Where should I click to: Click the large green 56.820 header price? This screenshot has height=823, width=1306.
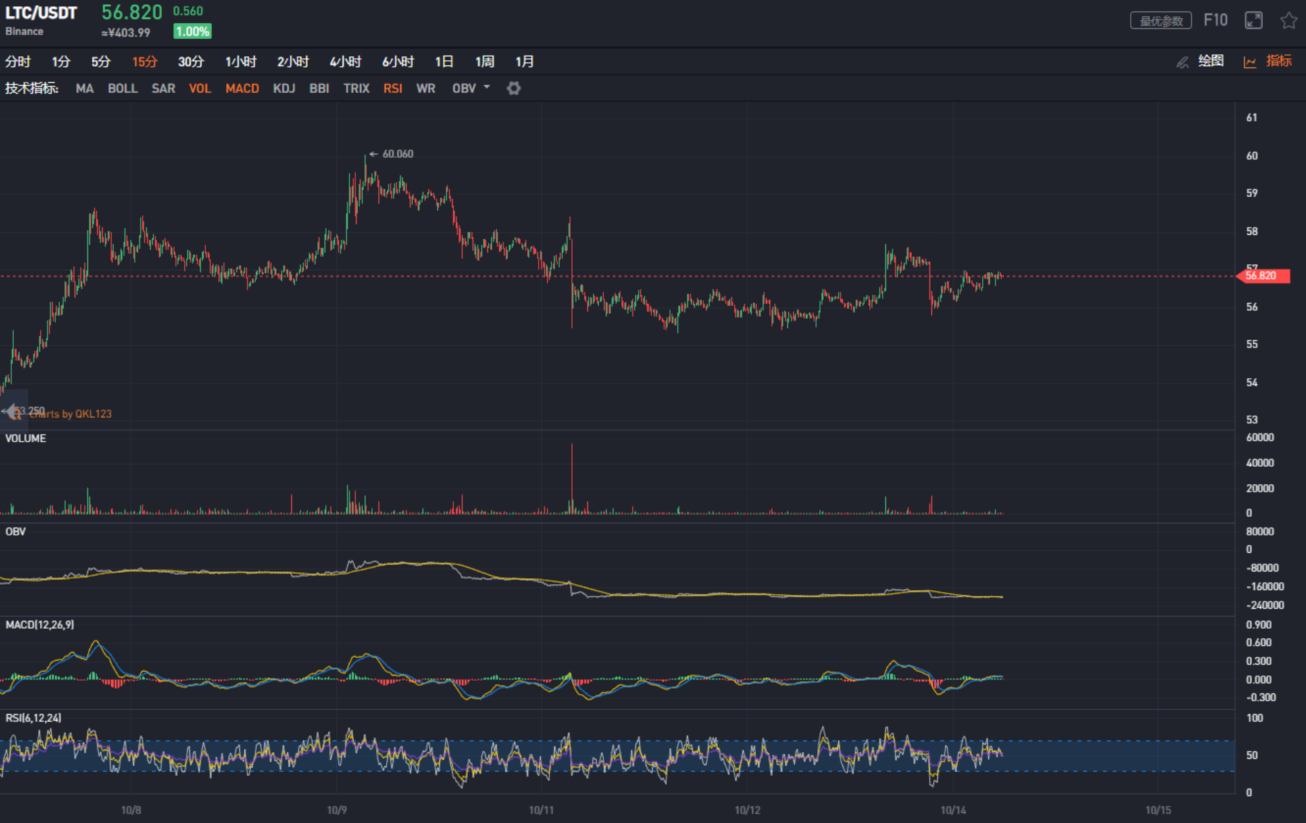click(x=132, y=12)
